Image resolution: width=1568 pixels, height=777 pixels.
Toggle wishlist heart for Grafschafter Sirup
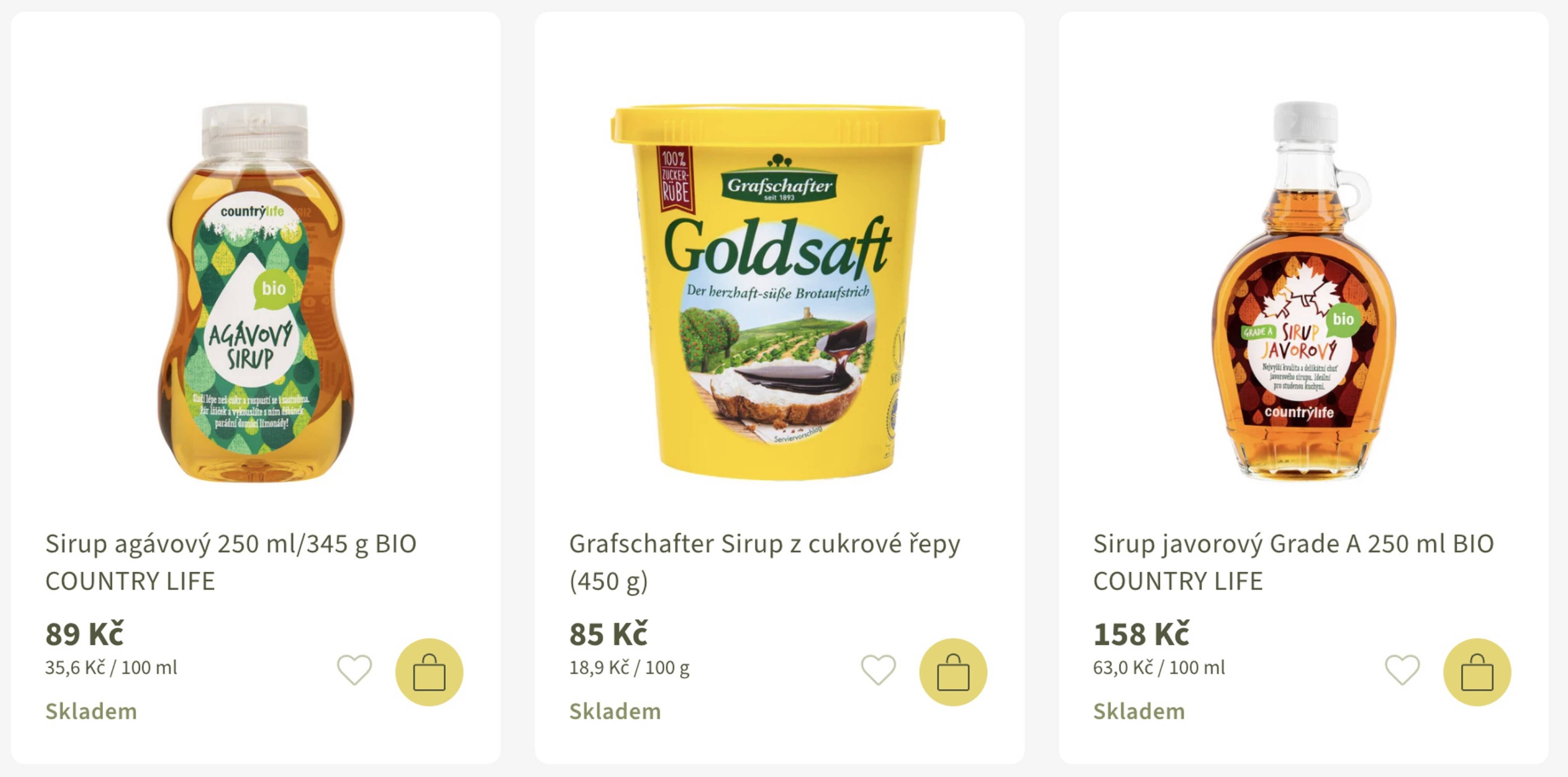(x=878, y=670)
